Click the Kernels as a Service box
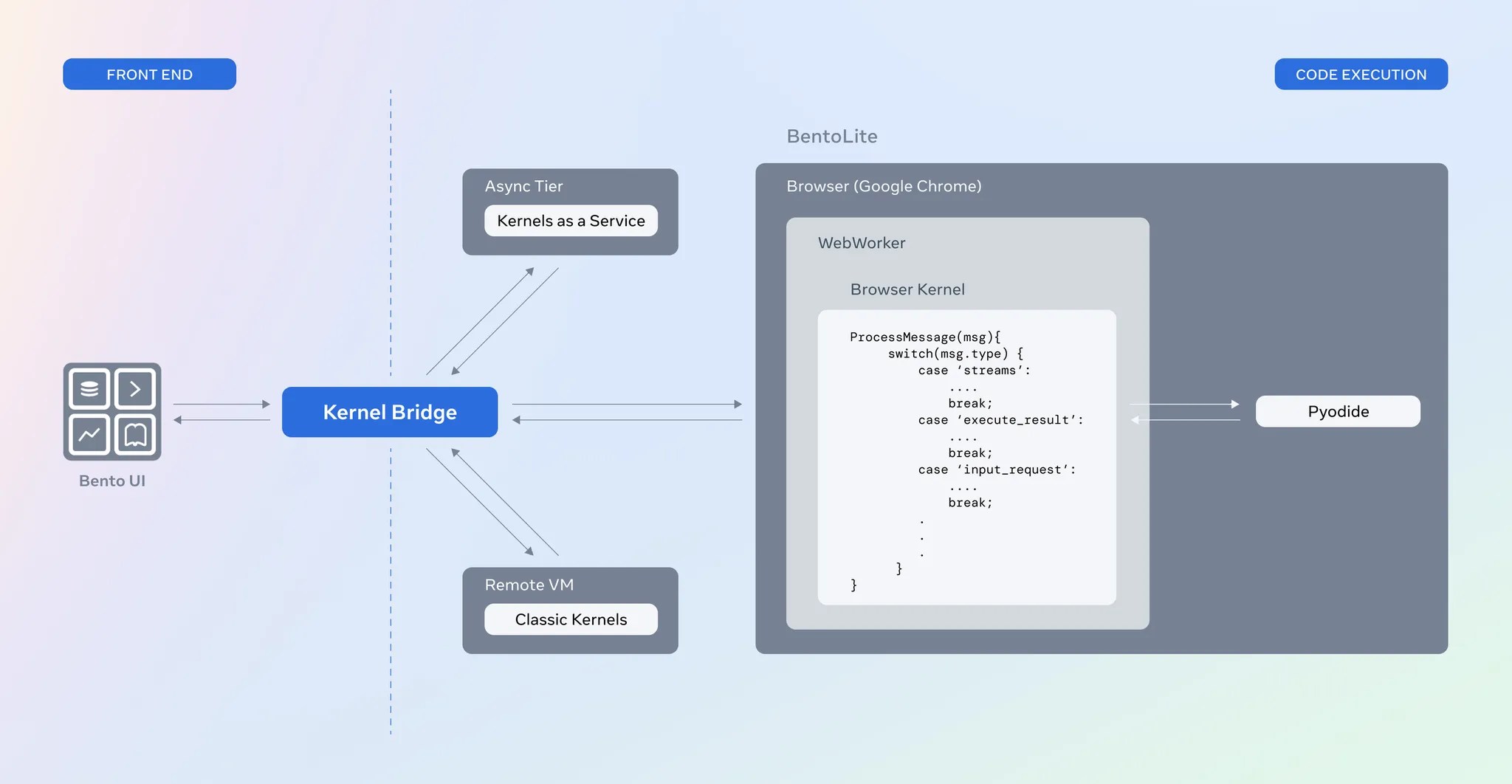The width and height of the screenshot is (1512, 784). click(571, 221)
